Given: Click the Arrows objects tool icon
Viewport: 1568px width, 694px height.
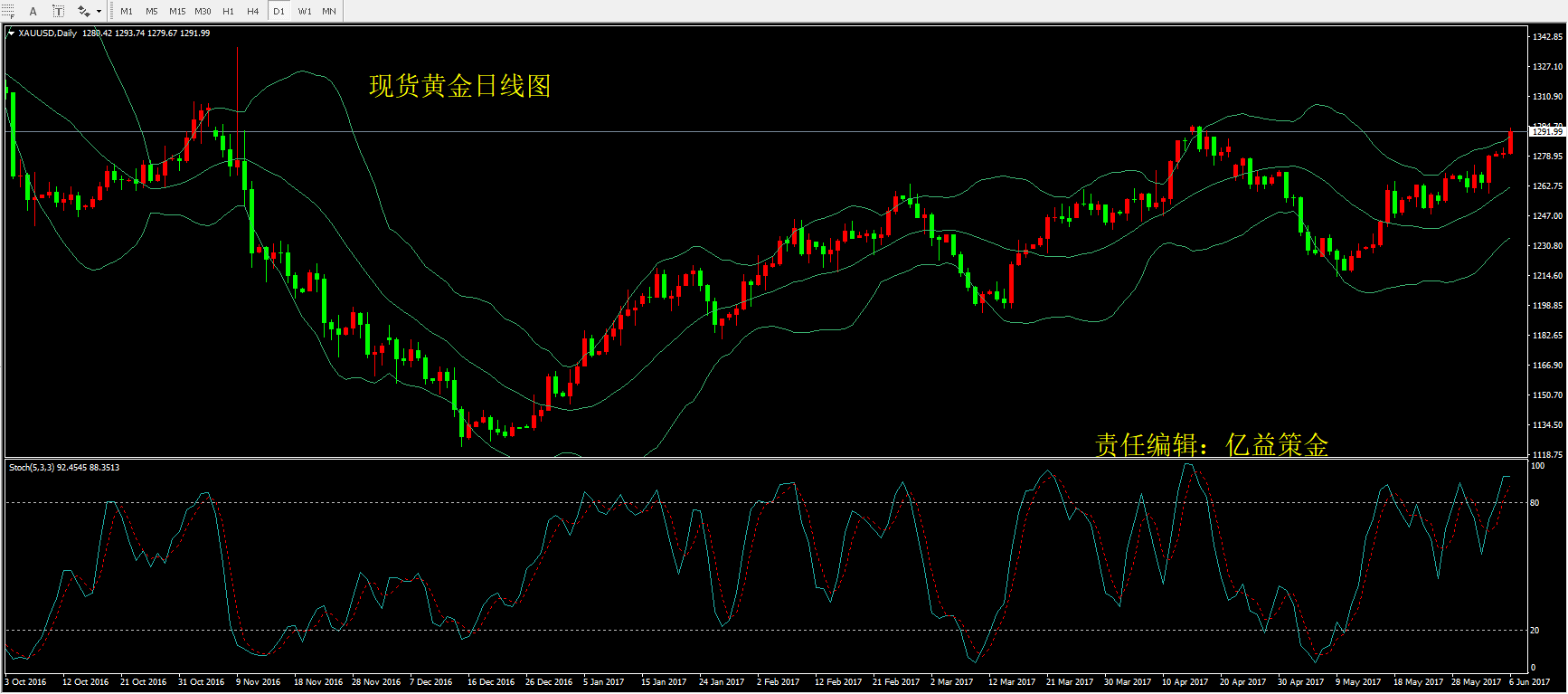Looking at the screenshot, I should tap(83, 11).
